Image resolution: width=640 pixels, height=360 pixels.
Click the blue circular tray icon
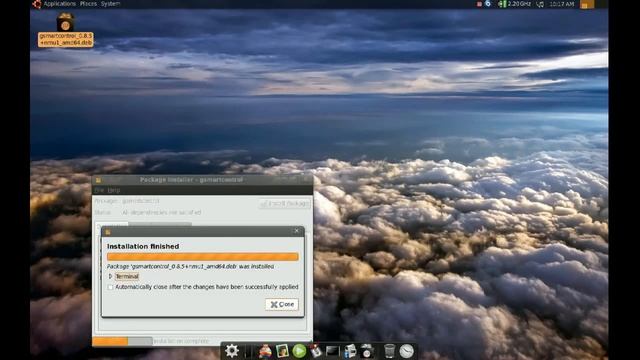tap(488, 4)
